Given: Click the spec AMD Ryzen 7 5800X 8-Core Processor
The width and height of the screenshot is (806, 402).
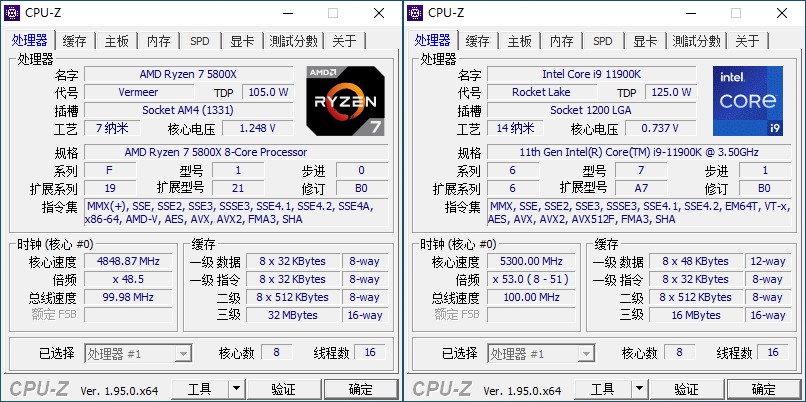Looking at the screenshot, I should point(236,152).
